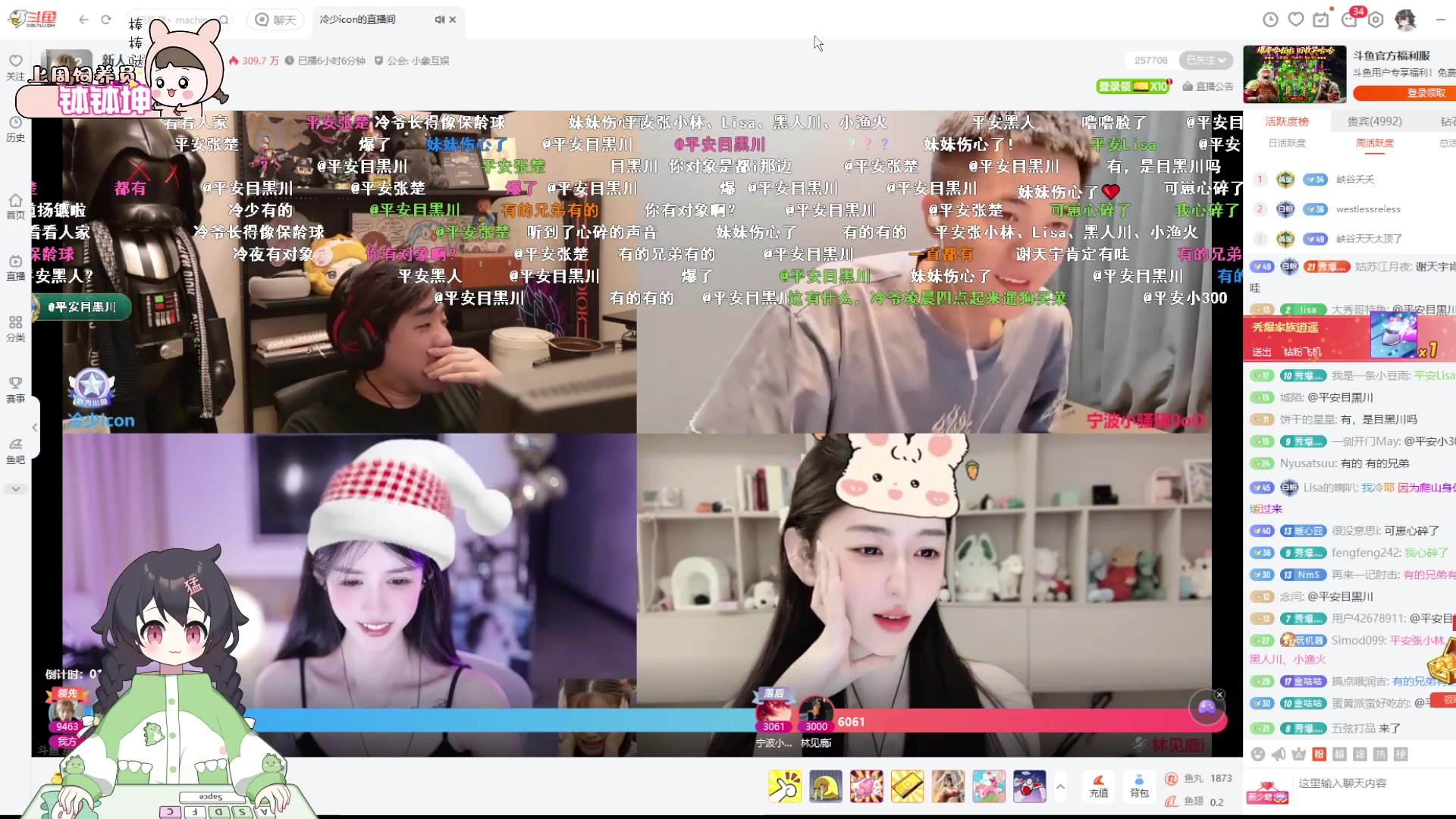Open 关注 in the left sidebar
The height and width of the screenshot is (819, 1456).
(15, 67)
